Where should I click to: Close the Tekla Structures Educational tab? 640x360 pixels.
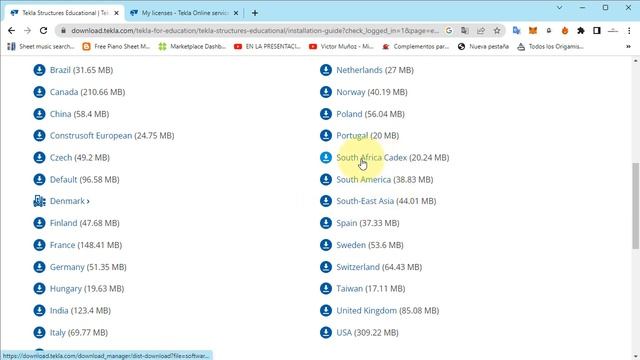tap(116, 13)
